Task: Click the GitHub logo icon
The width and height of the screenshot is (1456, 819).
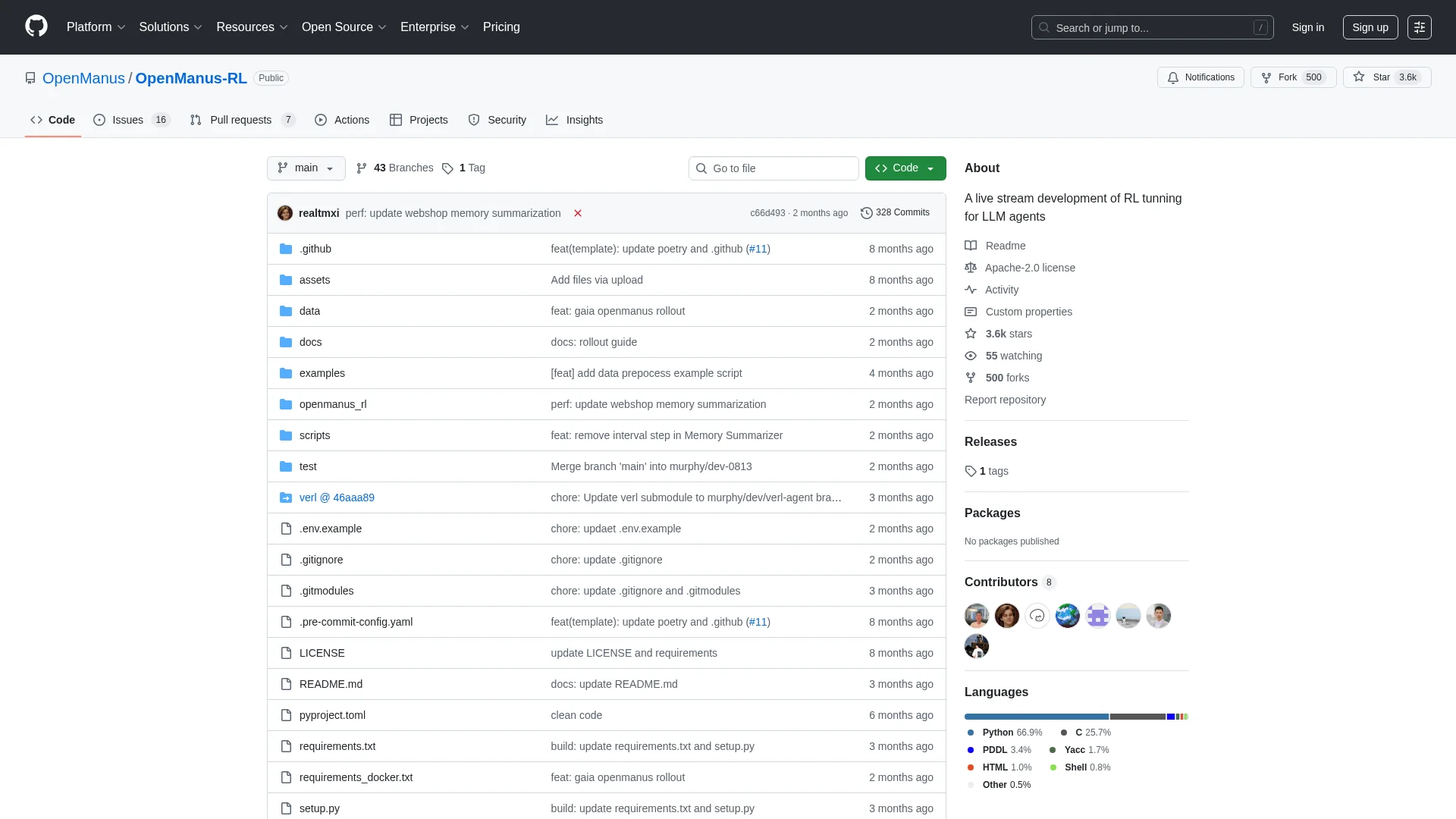Action: click(36, 27)
